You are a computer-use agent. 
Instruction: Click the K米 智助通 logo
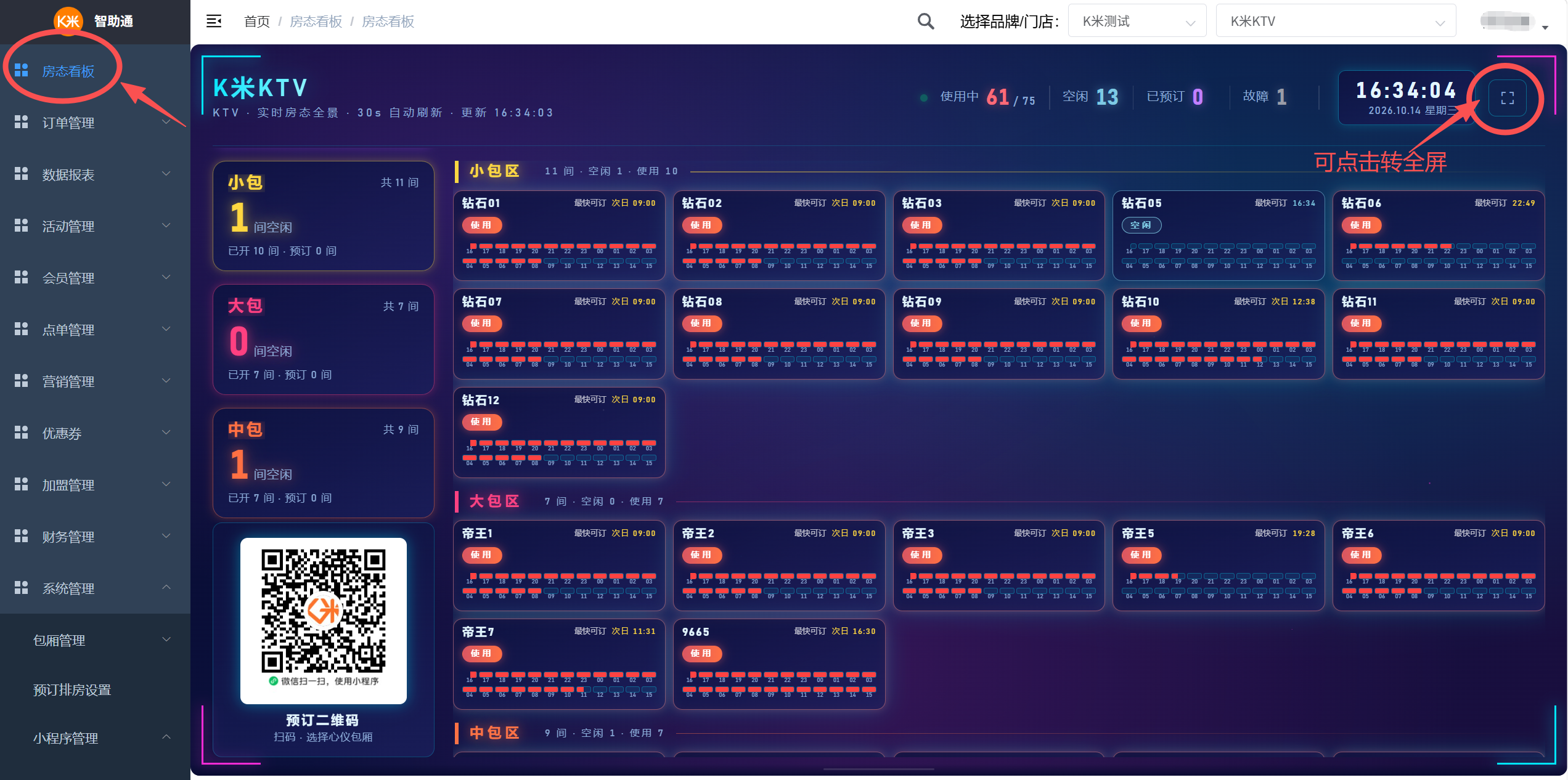point(94,21)
